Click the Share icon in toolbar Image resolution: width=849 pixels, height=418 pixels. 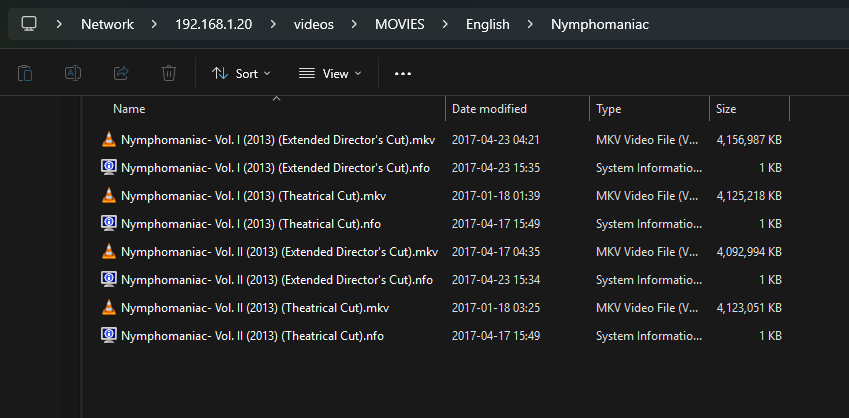(x=121, y=73)
